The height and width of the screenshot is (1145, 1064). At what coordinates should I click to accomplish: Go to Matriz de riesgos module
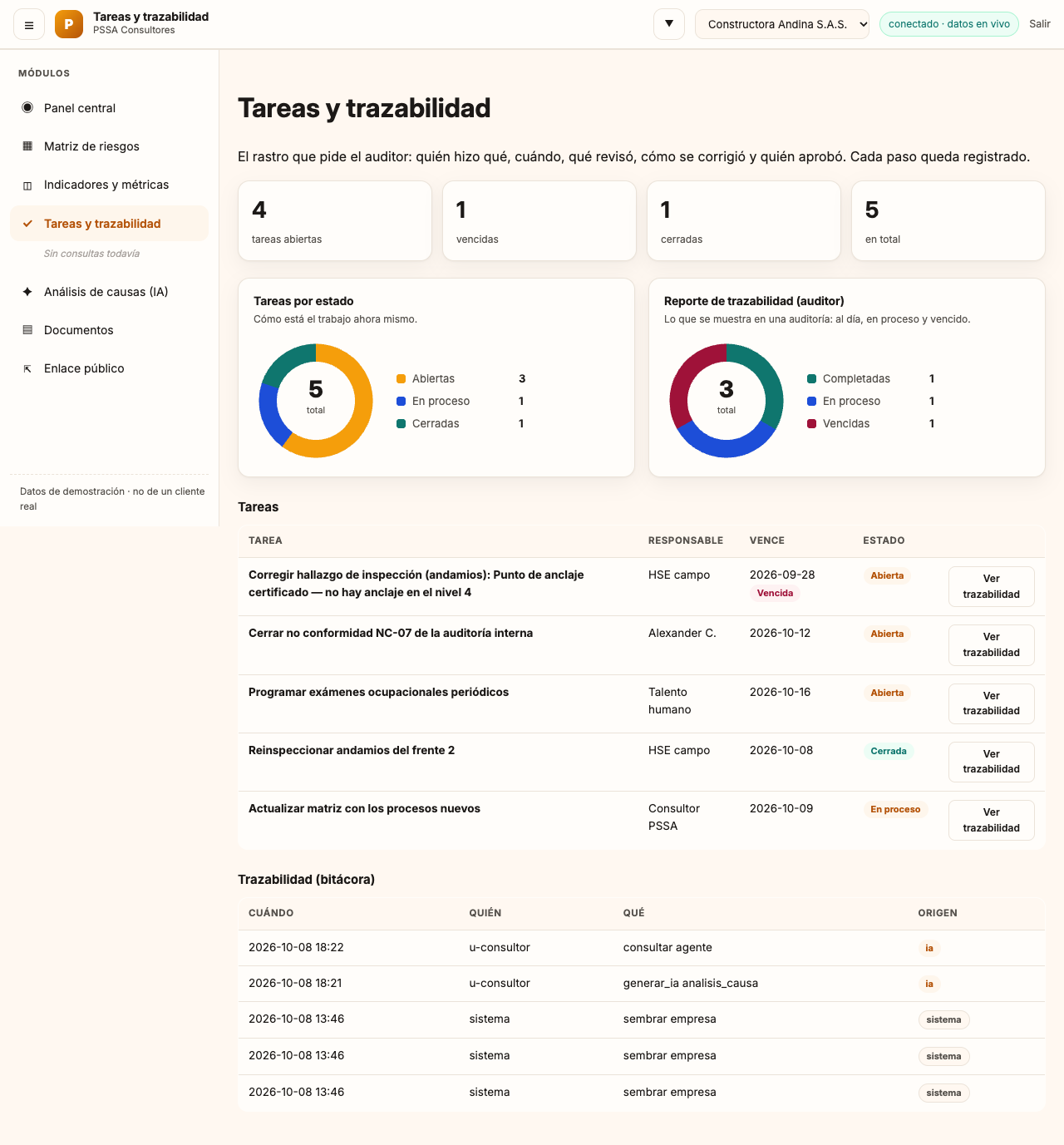109,146
